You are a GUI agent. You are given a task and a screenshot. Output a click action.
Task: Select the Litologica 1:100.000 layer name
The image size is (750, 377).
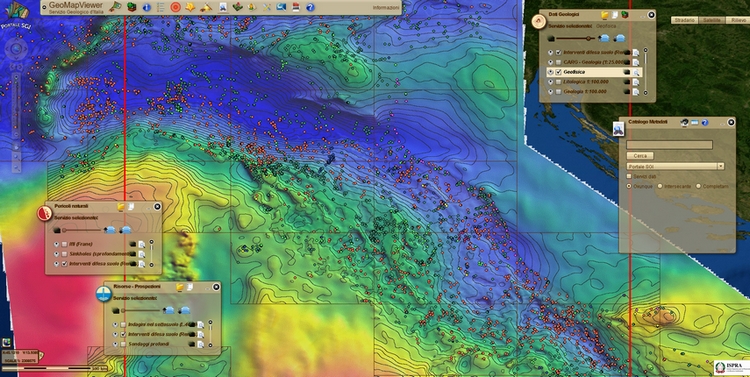click(586, 82)
